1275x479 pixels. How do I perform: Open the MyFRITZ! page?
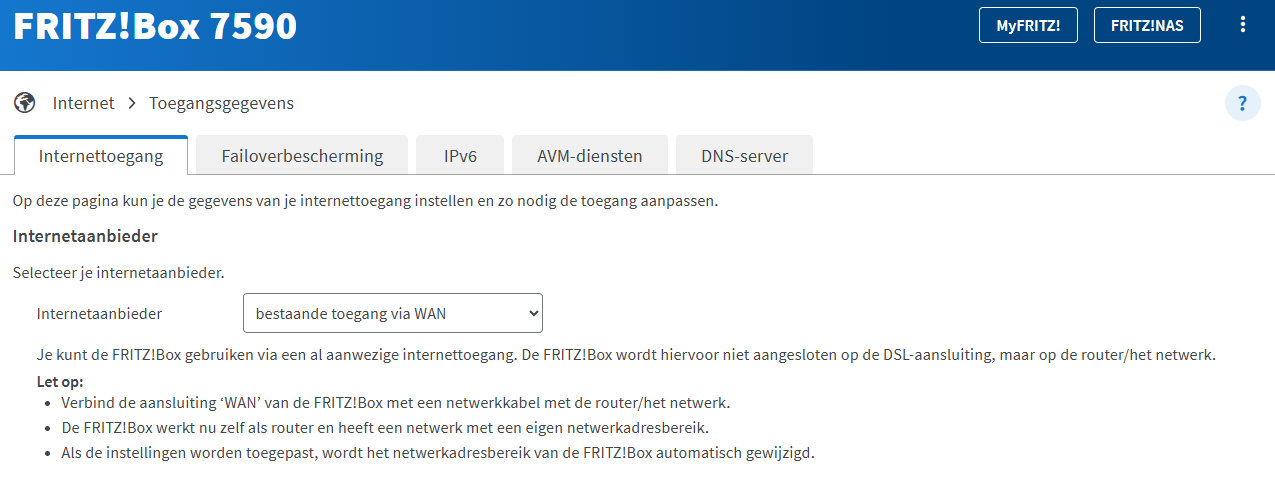(1027, 26)
